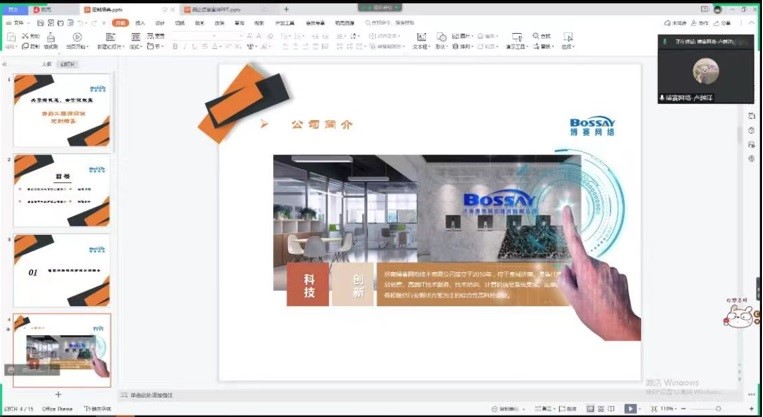Viewport: 763px width, 417px height.
Task: Add a new slide with plus button
Action: click(x=58, y=395)
